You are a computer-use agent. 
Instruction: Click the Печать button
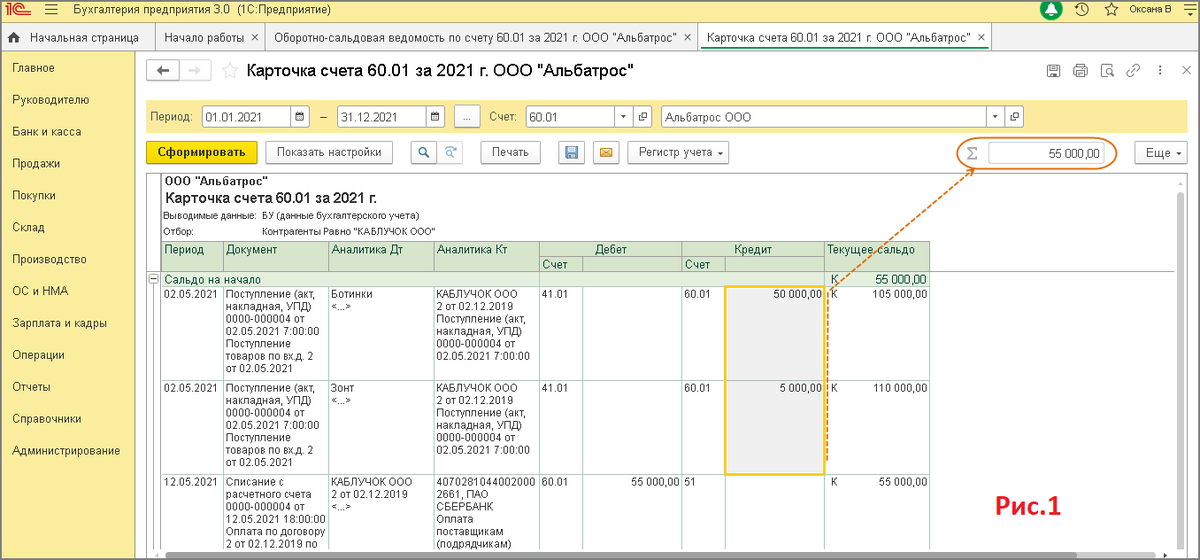510,152
